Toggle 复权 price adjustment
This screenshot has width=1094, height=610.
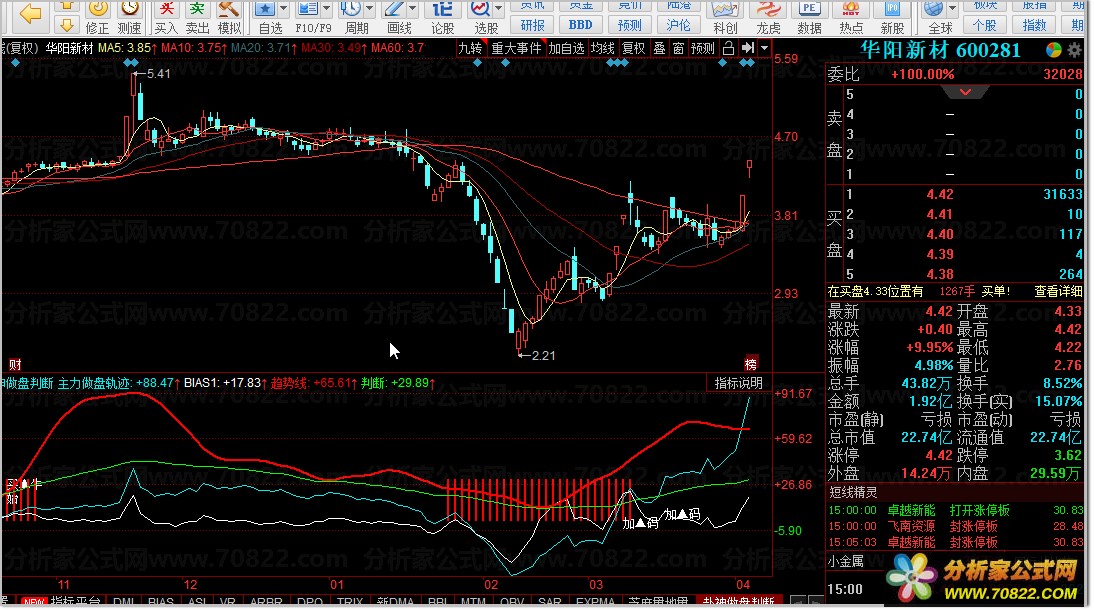pos(634,48)
